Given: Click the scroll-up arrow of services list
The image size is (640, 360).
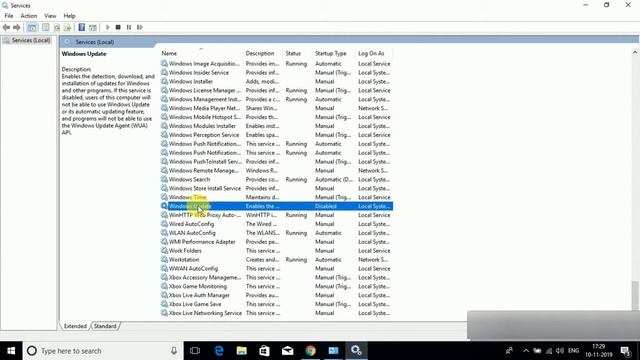Looking at the screenshot, I should point(635,52).
